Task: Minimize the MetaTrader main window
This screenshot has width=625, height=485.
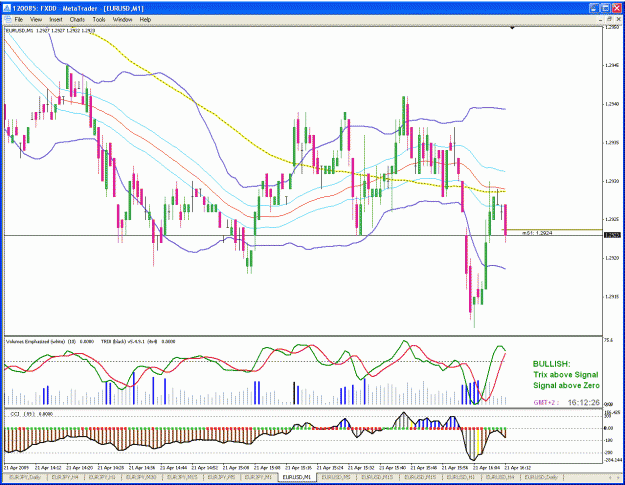Action: click(594, 8)
